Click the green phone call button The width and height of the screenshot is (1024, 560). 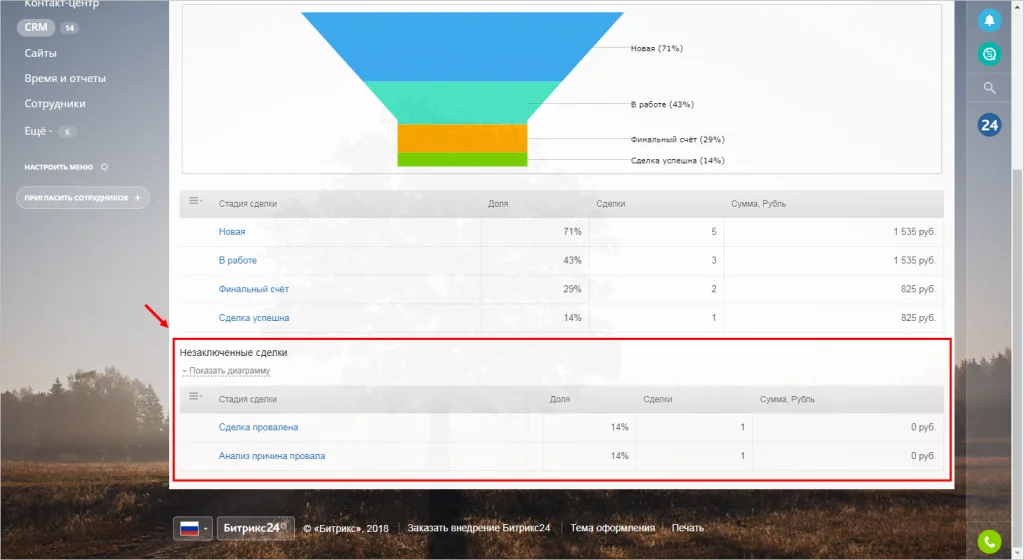point(989,541)
